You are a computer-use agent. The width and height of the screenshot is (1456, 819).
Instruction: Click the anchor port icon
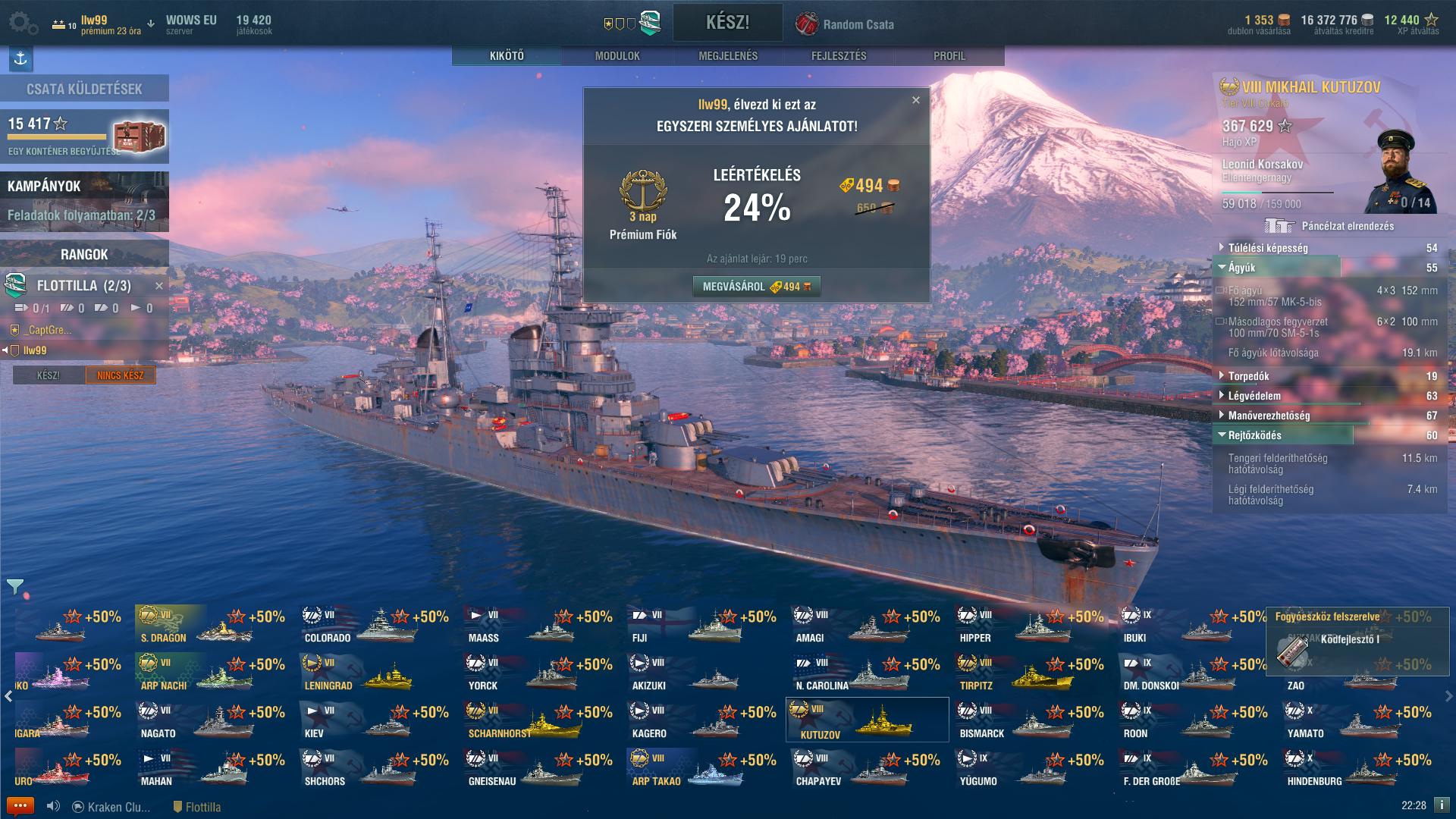20,59
